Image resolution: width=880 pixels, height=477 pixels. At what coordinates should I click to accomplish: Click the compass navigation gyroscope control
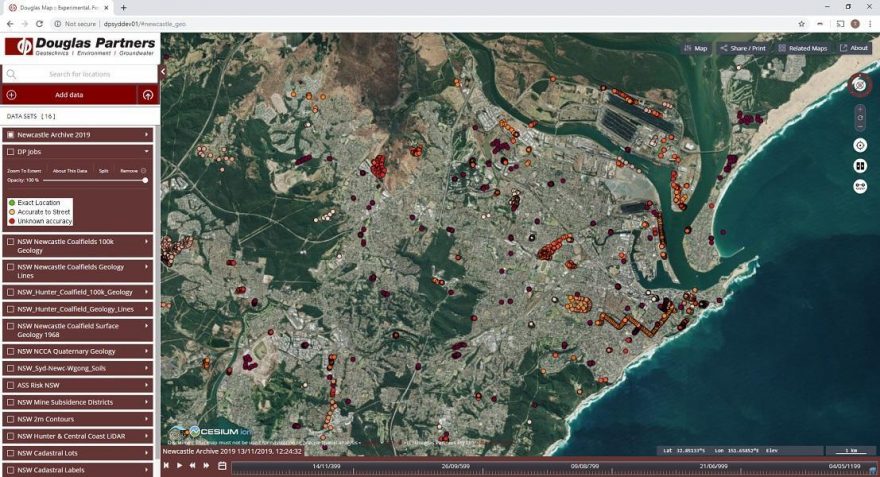859,85
